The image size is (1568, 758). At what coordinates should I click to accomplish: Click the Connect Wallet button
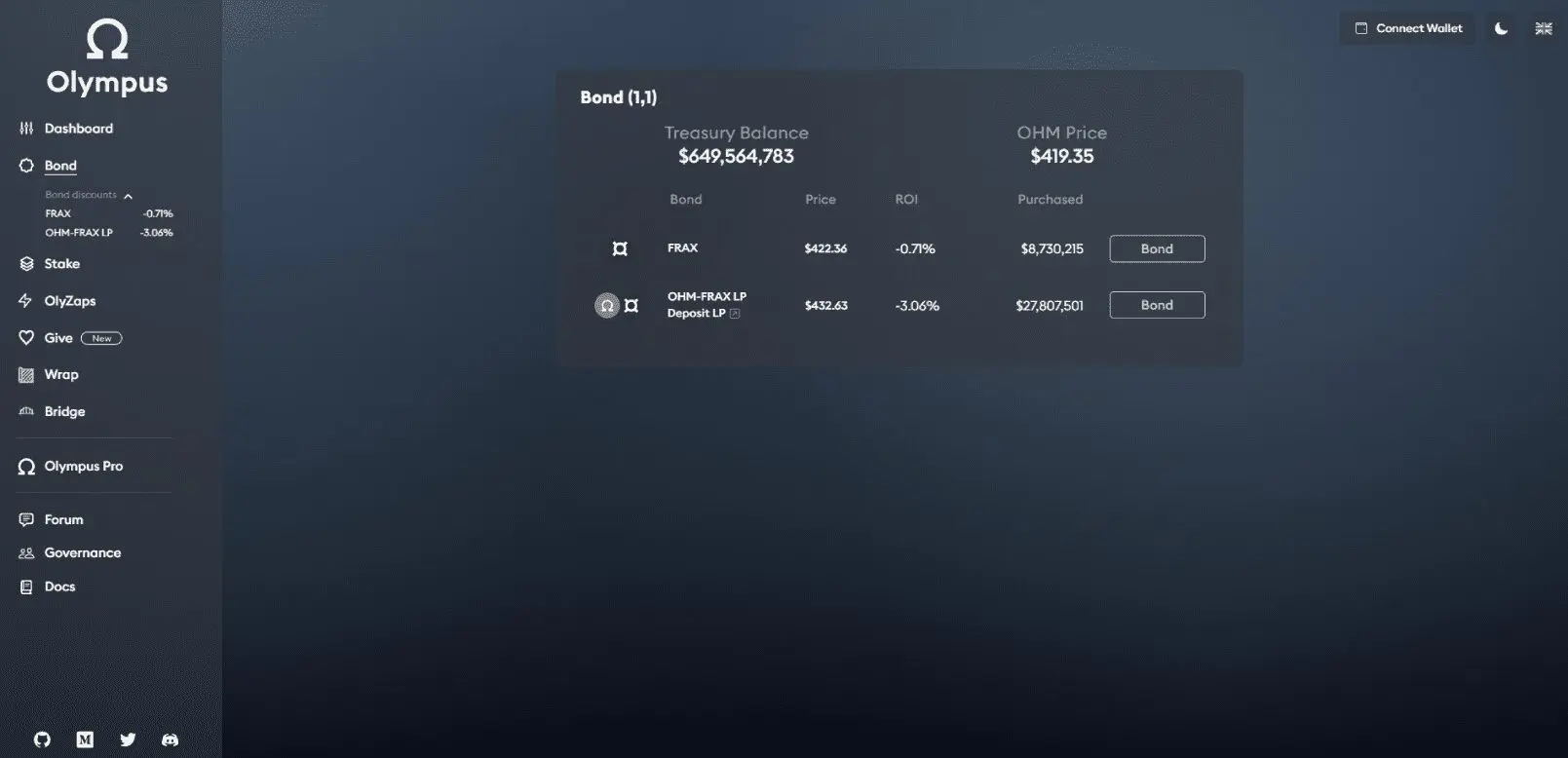(x=1408, y=29)
